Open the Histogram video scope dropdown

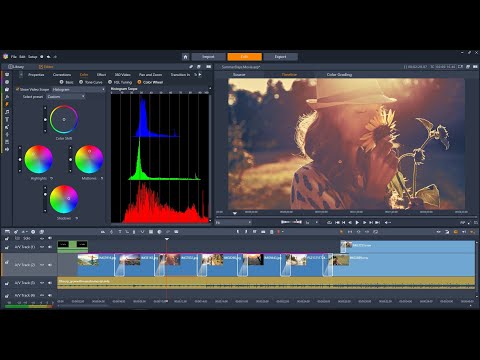tap(78, 89)
